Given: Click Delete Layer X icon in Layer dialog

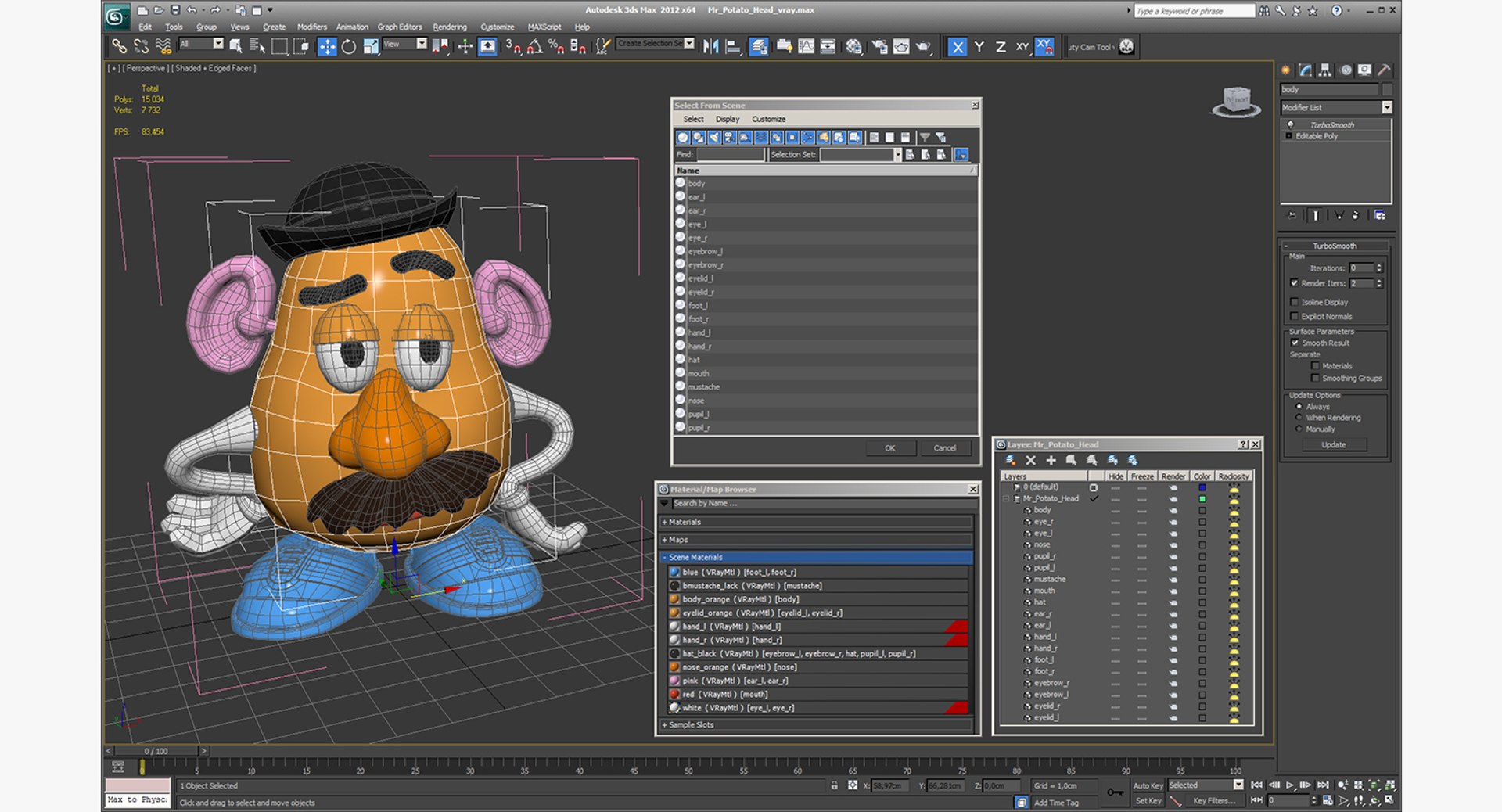Looking at the screenshot, I should (1030, 461).
